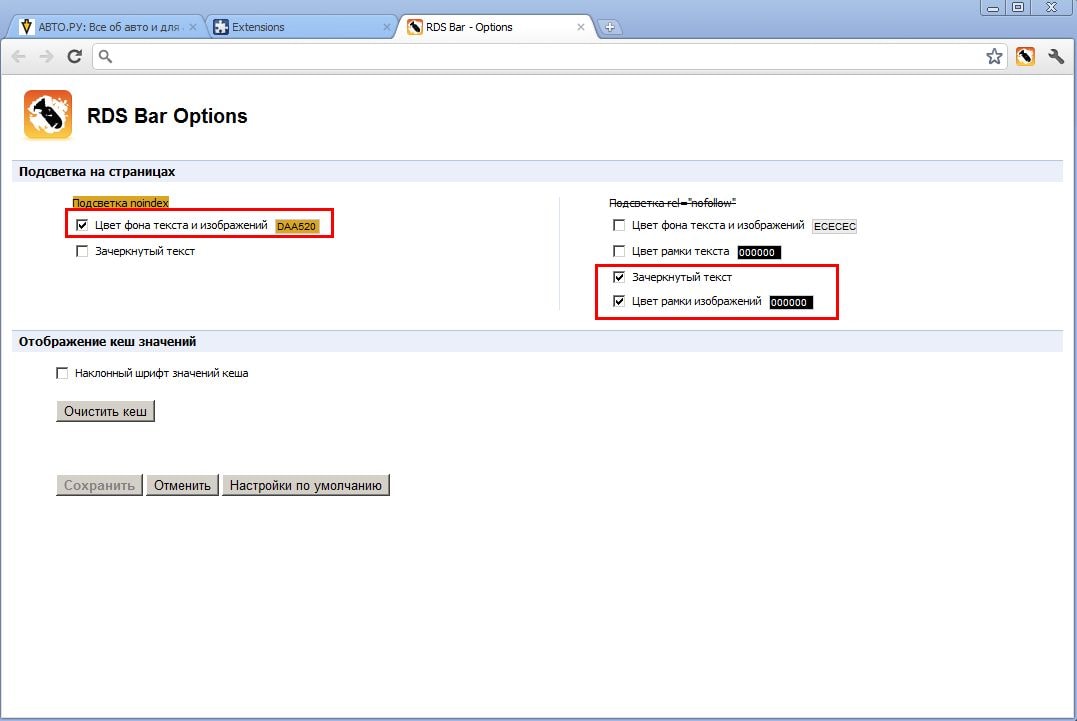Click Настройки по умолчанию button

305,486
